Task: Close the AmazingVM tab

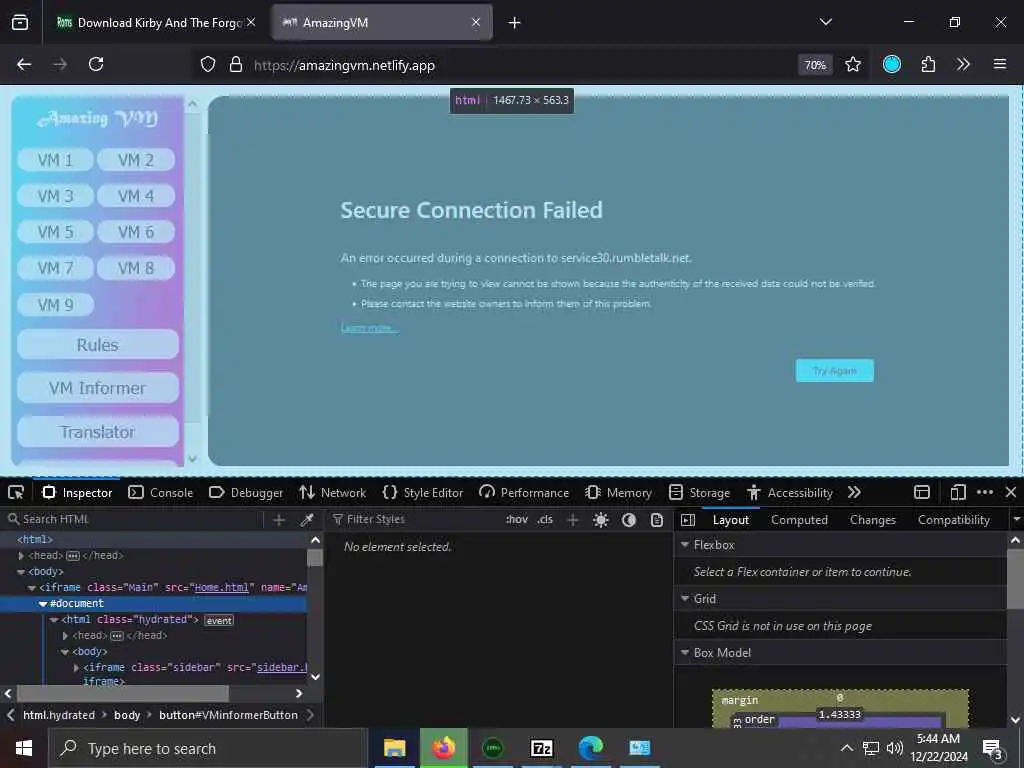Action: 476,23
